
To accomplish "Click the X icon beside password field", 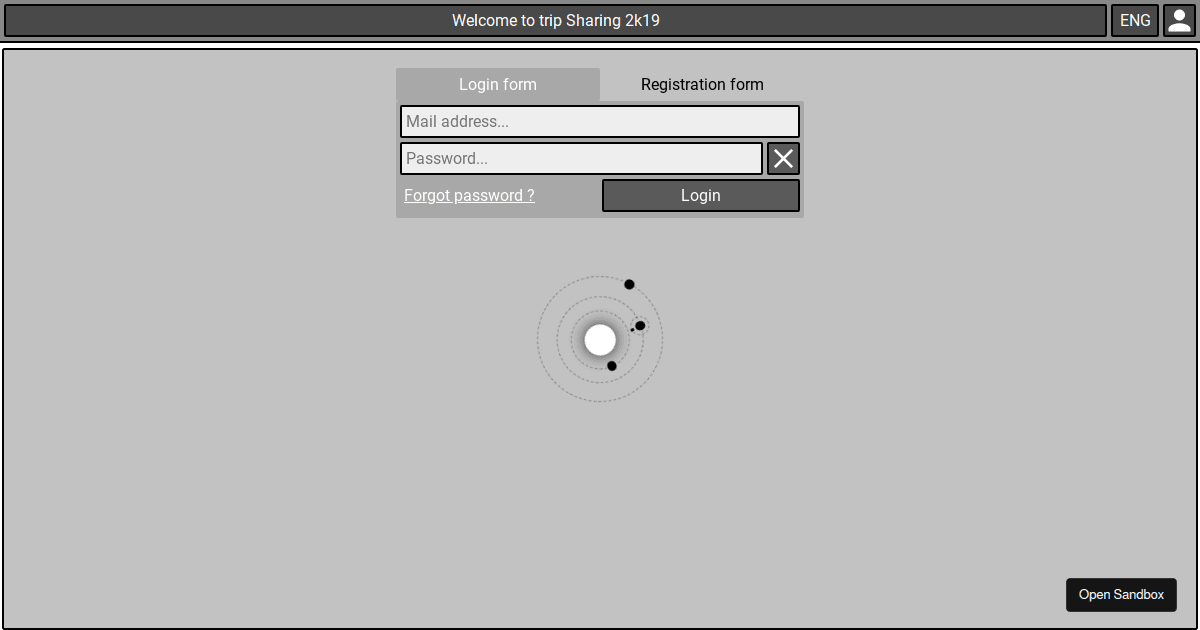I will click(784, 159).
